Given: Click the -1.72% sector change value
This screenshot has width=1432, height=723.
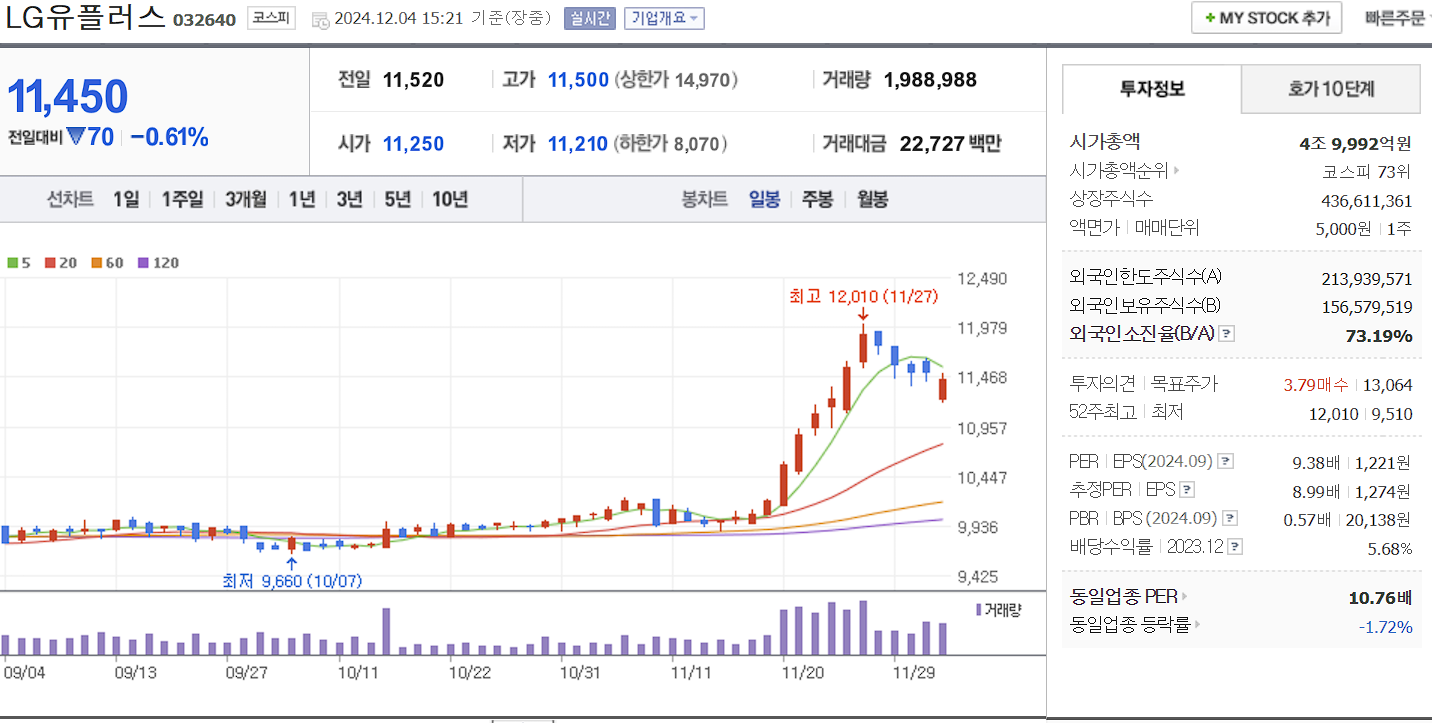Looking at the screenshot, I should click(1385, 627).
